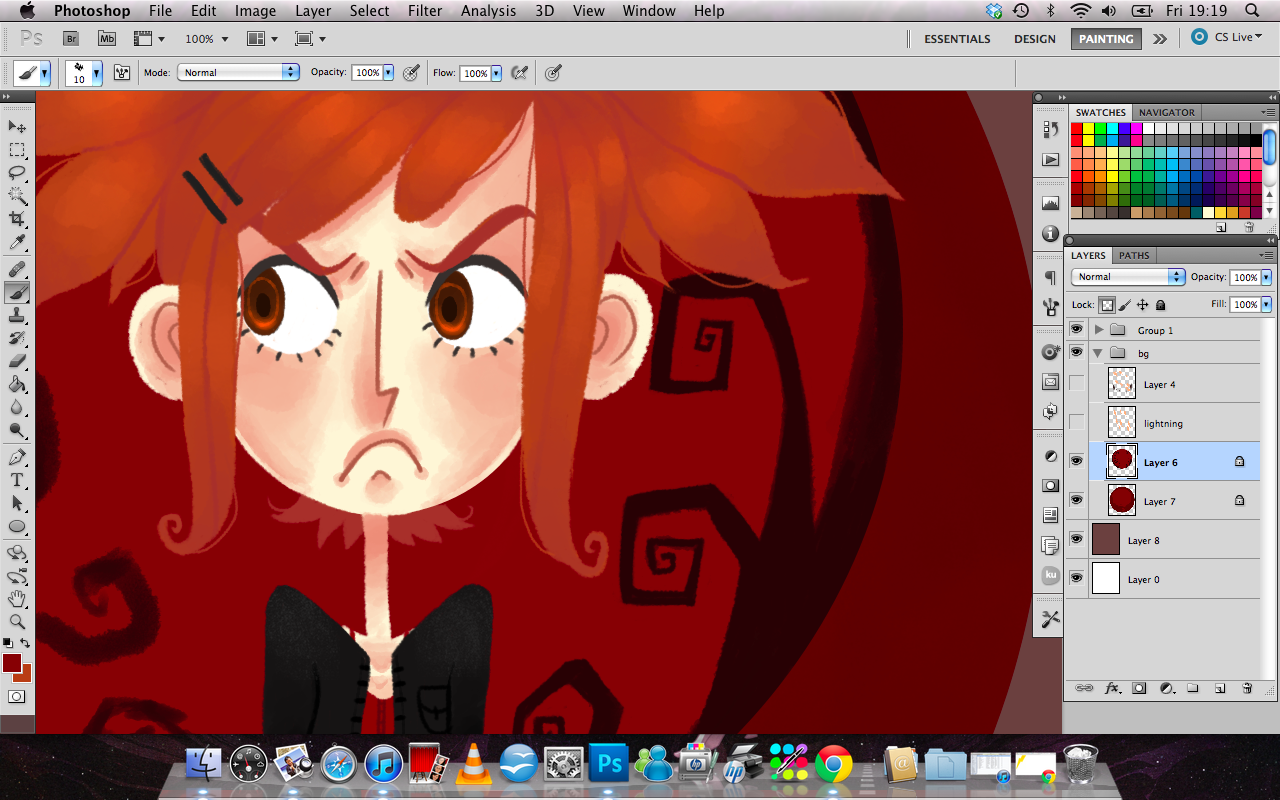Hide the bg layer group
Screen dimensions: 1280x800
tap(1076, 352)
